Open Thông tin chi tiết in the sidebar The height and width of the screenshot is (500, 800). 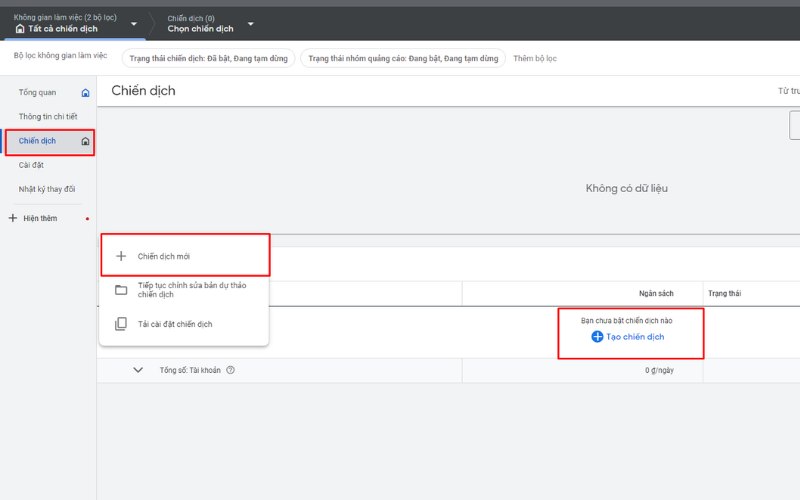[48, 117]
